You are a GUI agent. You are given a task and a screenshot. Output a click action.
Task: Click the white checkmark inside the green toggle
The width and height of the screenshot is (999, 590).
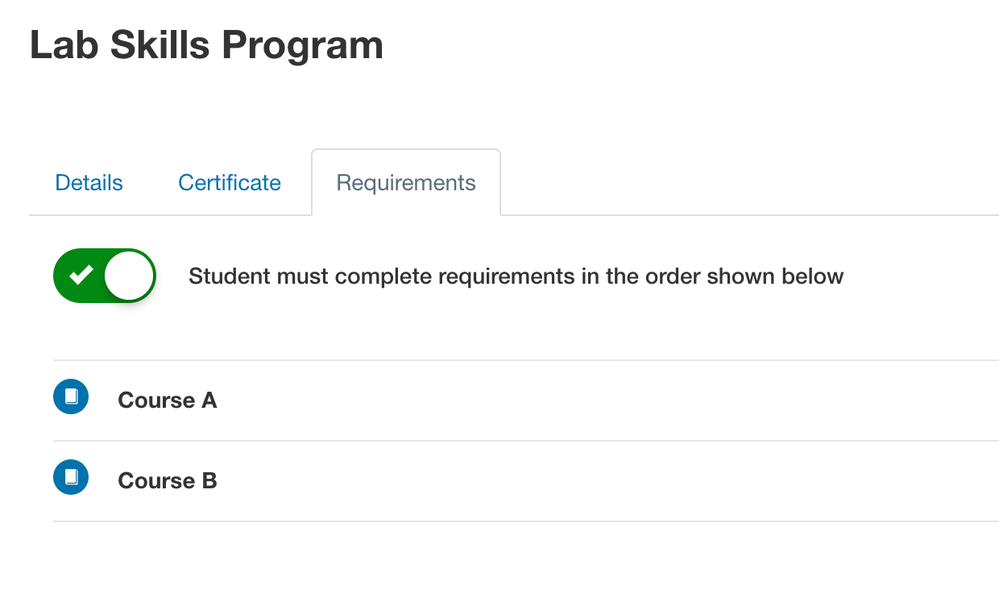point(81,275)
